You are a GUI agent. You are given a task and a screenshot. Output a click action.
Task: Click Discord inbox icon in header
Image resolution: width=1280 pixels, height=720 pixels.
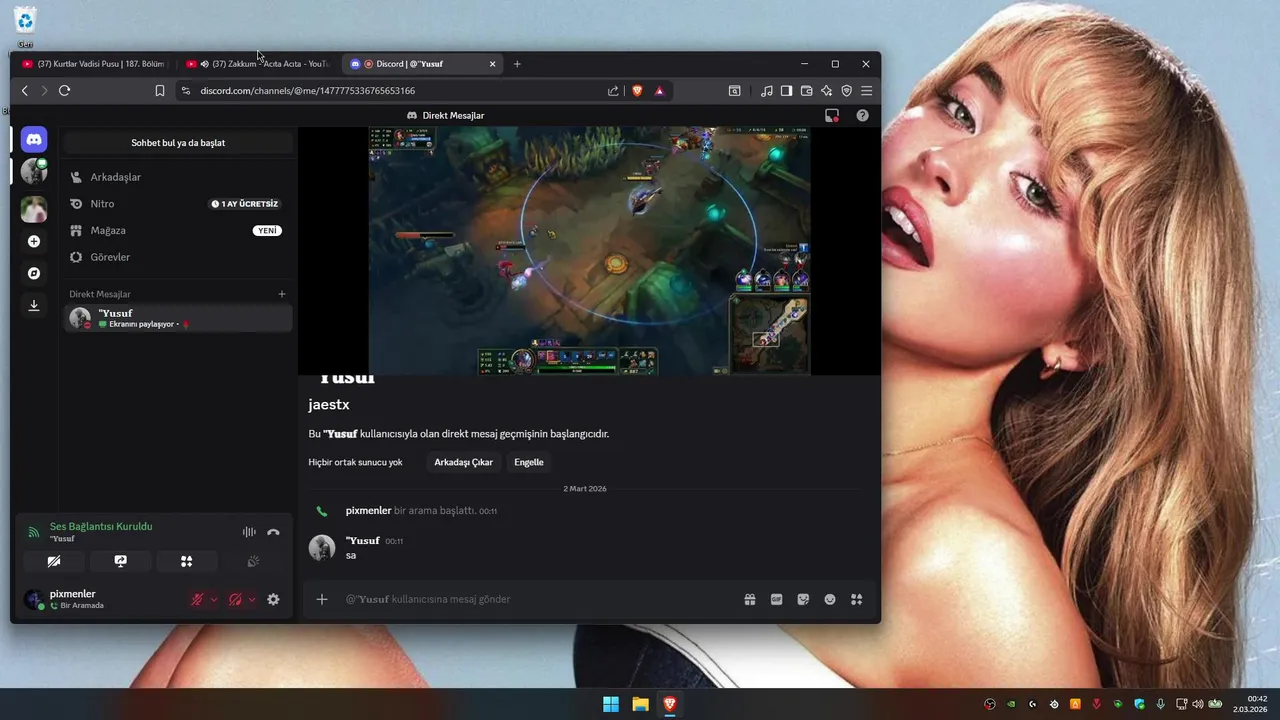point(831,116)
